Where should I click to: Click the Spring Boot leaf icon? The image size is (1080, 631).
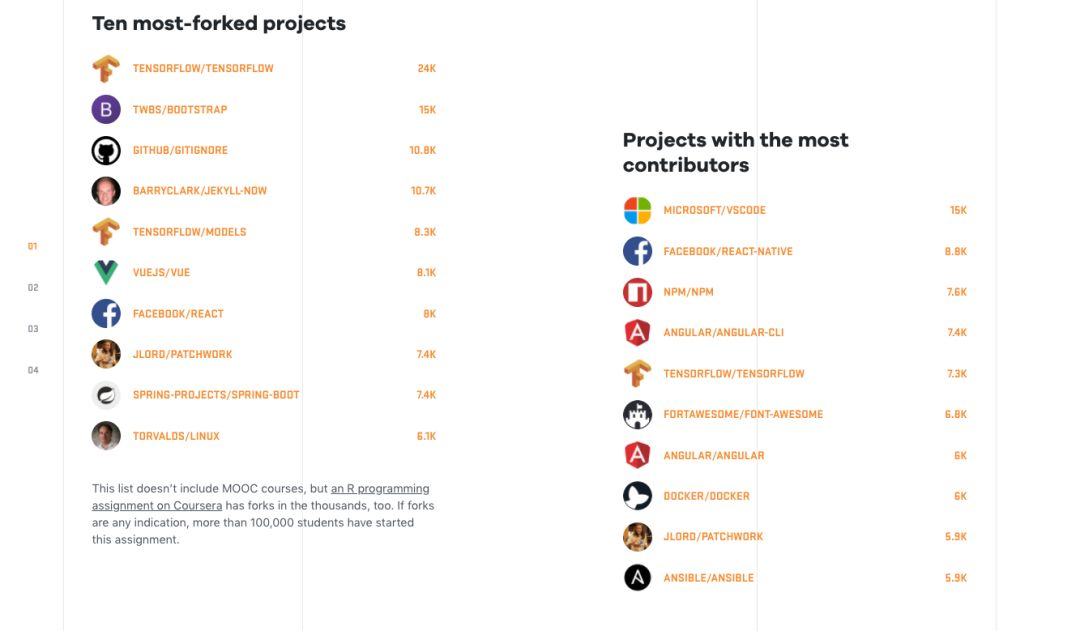point(106,396)
